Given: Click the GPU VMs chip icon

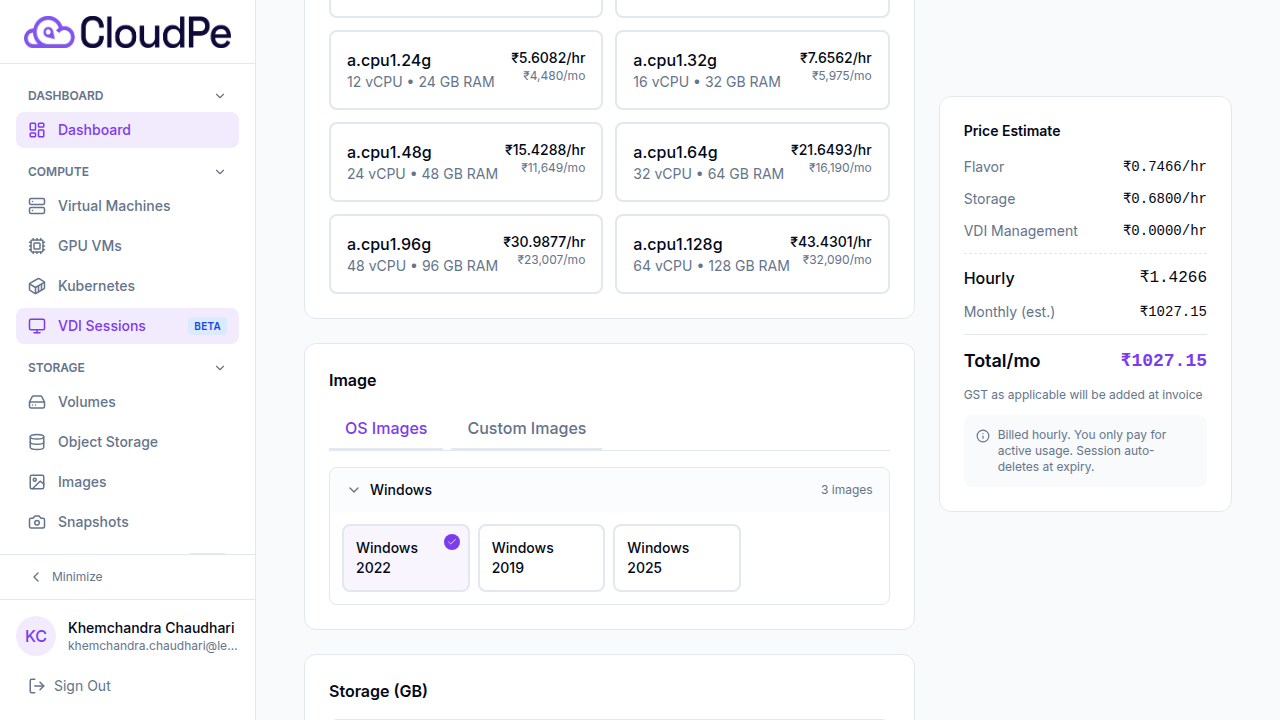Looking at the screenshot, I should (37, 246).
